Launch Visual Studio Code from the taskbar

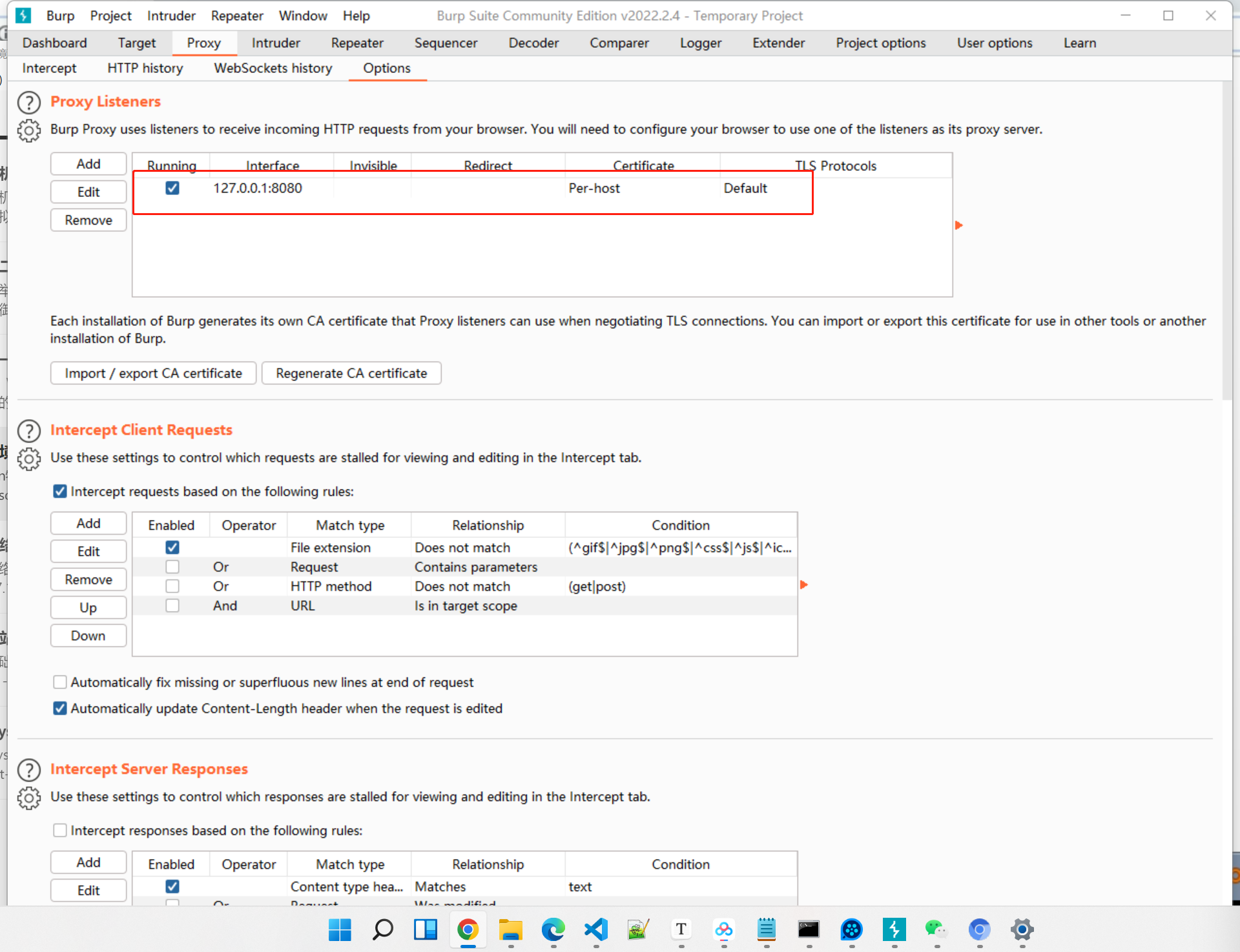pyautogui.click(x=595, y=930)
